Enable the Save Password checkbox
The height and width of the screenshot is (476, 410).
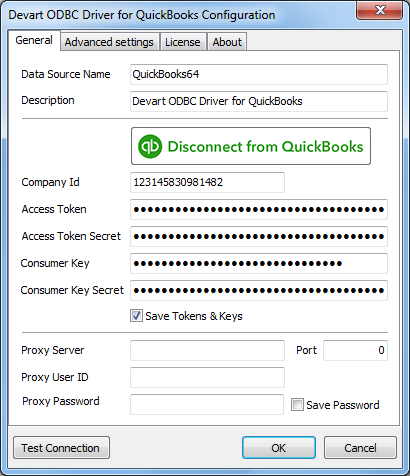click(x=297, y=405)
